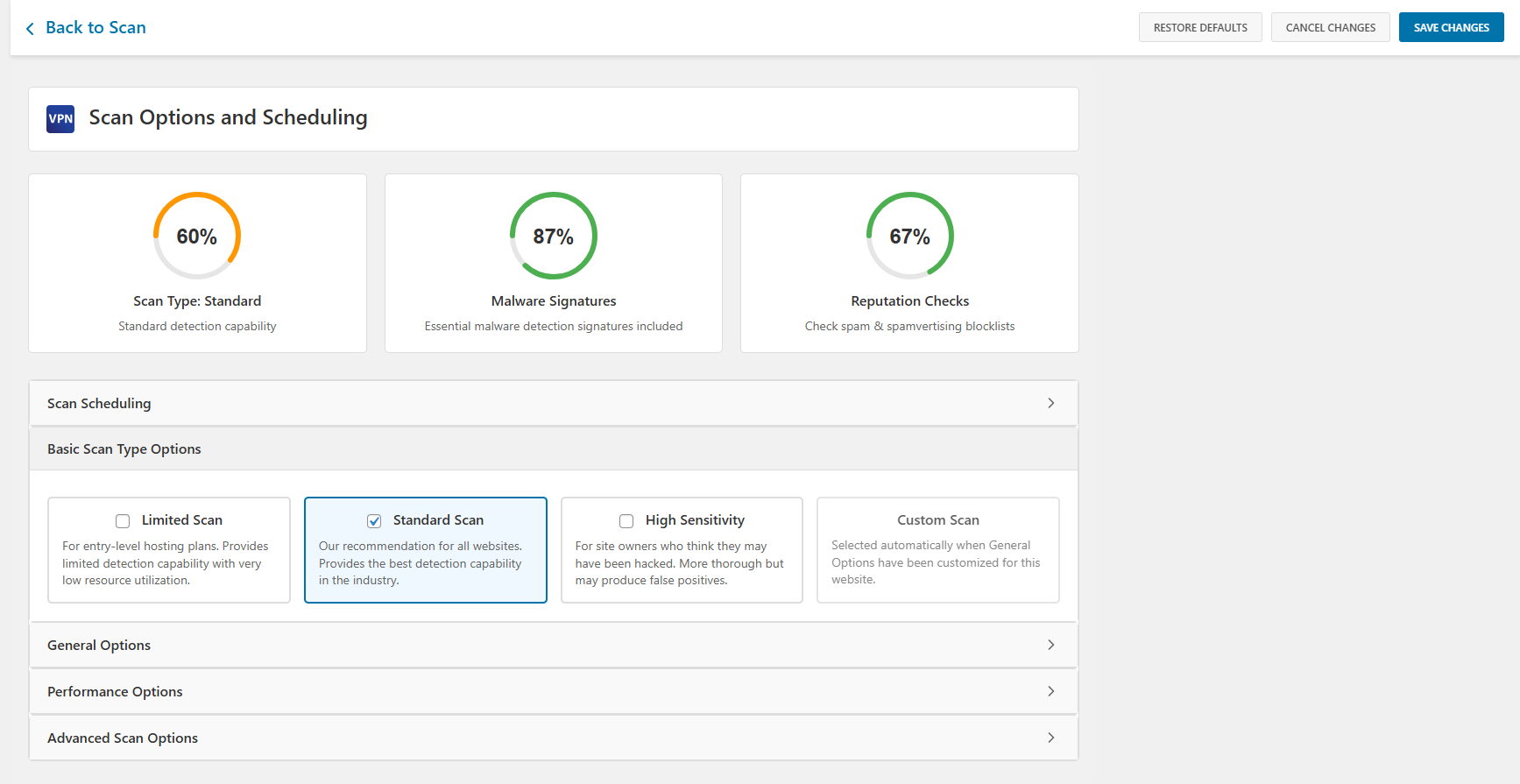Click the 'Scan Type: Standard' label
The width and height of the screenshot is (1520, 784).
pos(197,301)
